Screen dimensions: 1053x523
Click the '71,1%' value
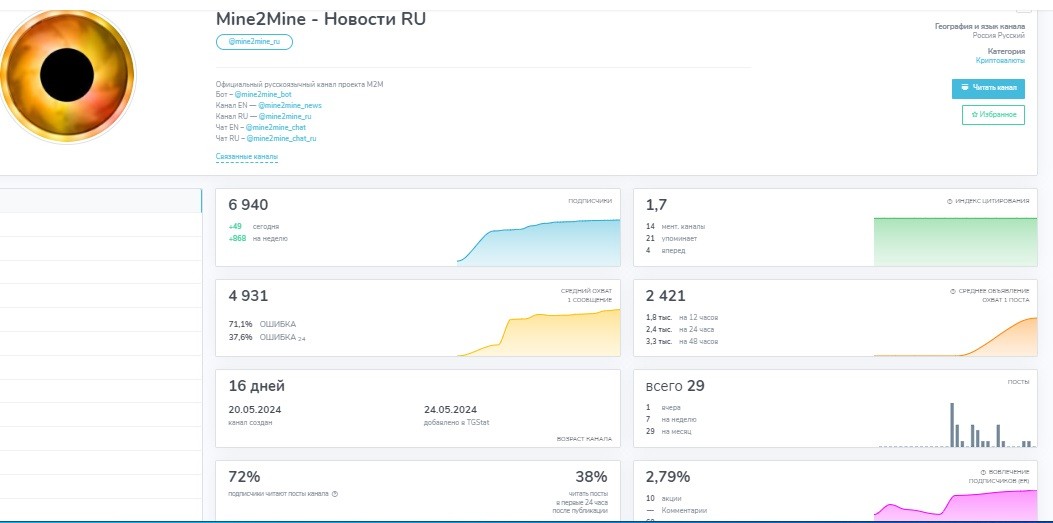pos(240,324)
